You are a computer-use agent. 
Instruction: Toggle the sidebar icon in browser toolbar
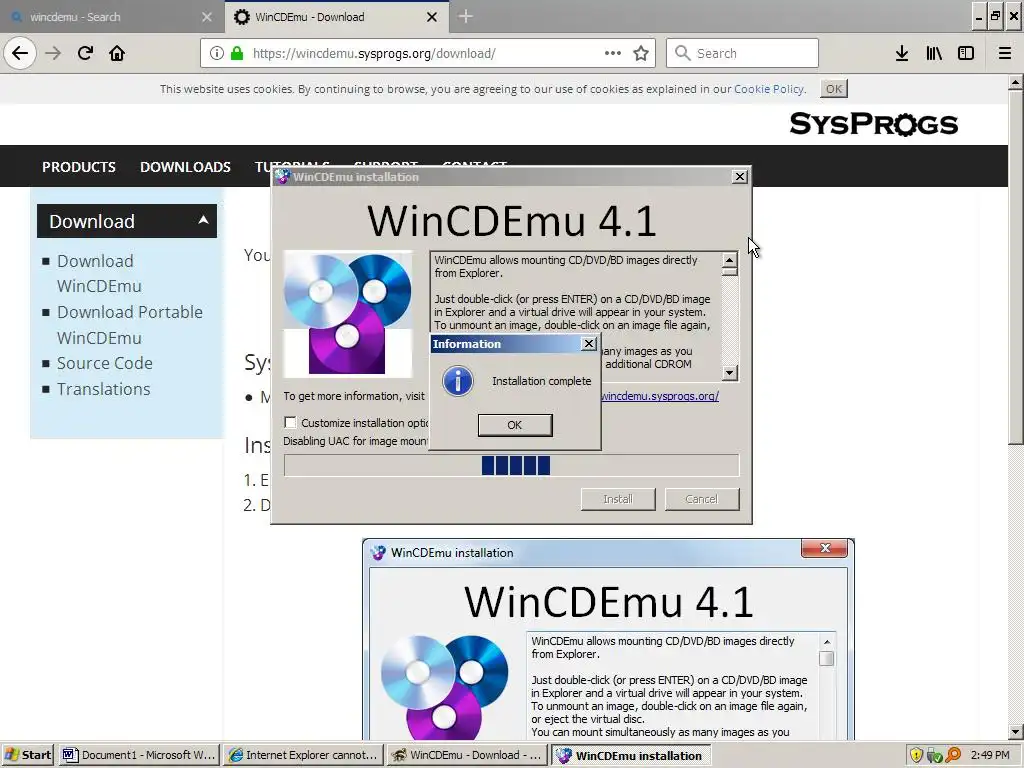click(966, 53)
